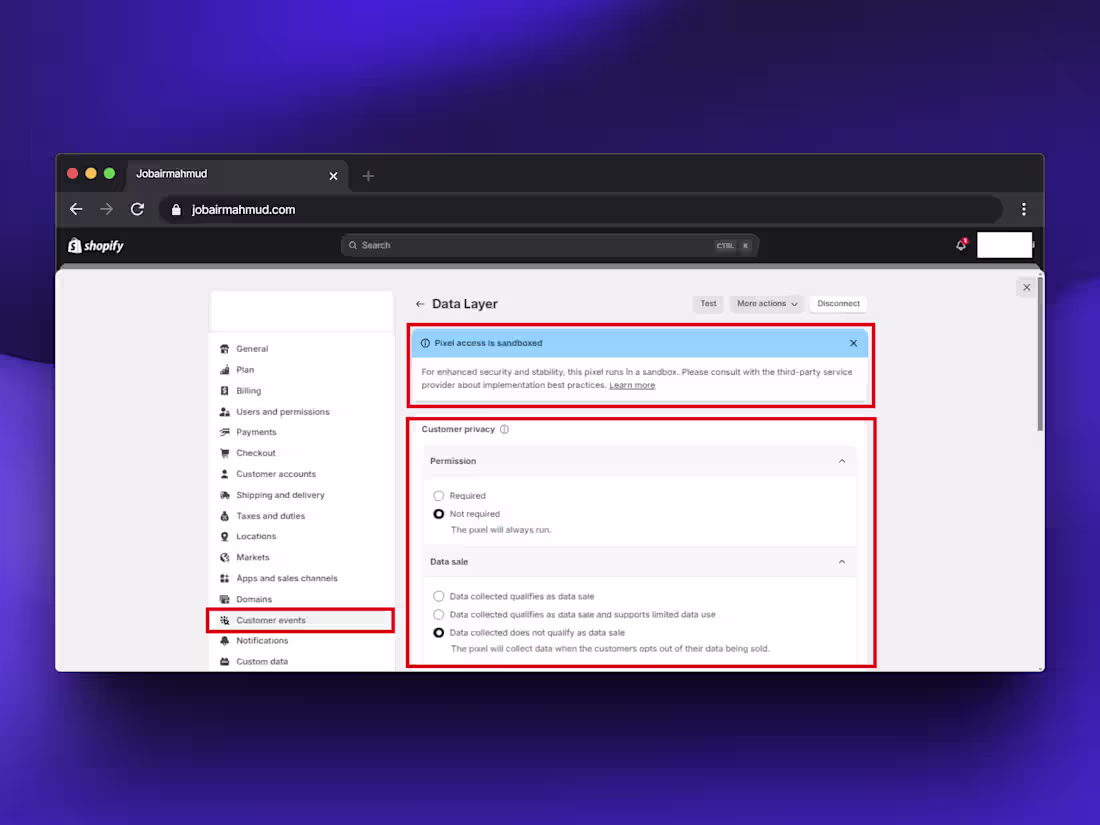1100x825 pixels.
Task: Select the Customer events icon in the sidebar
Action: click(224, 620)
